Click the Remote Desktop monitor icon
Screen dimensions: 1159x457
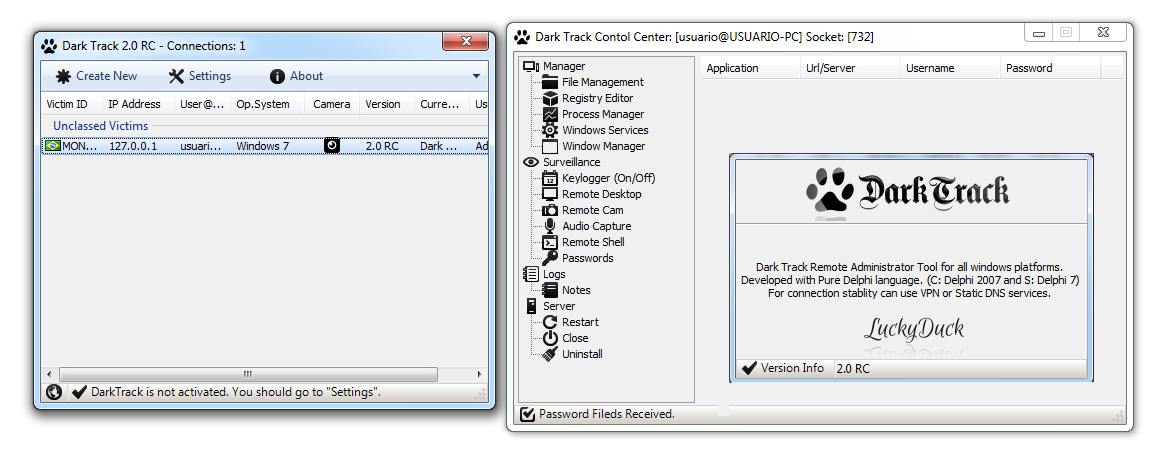550,194
